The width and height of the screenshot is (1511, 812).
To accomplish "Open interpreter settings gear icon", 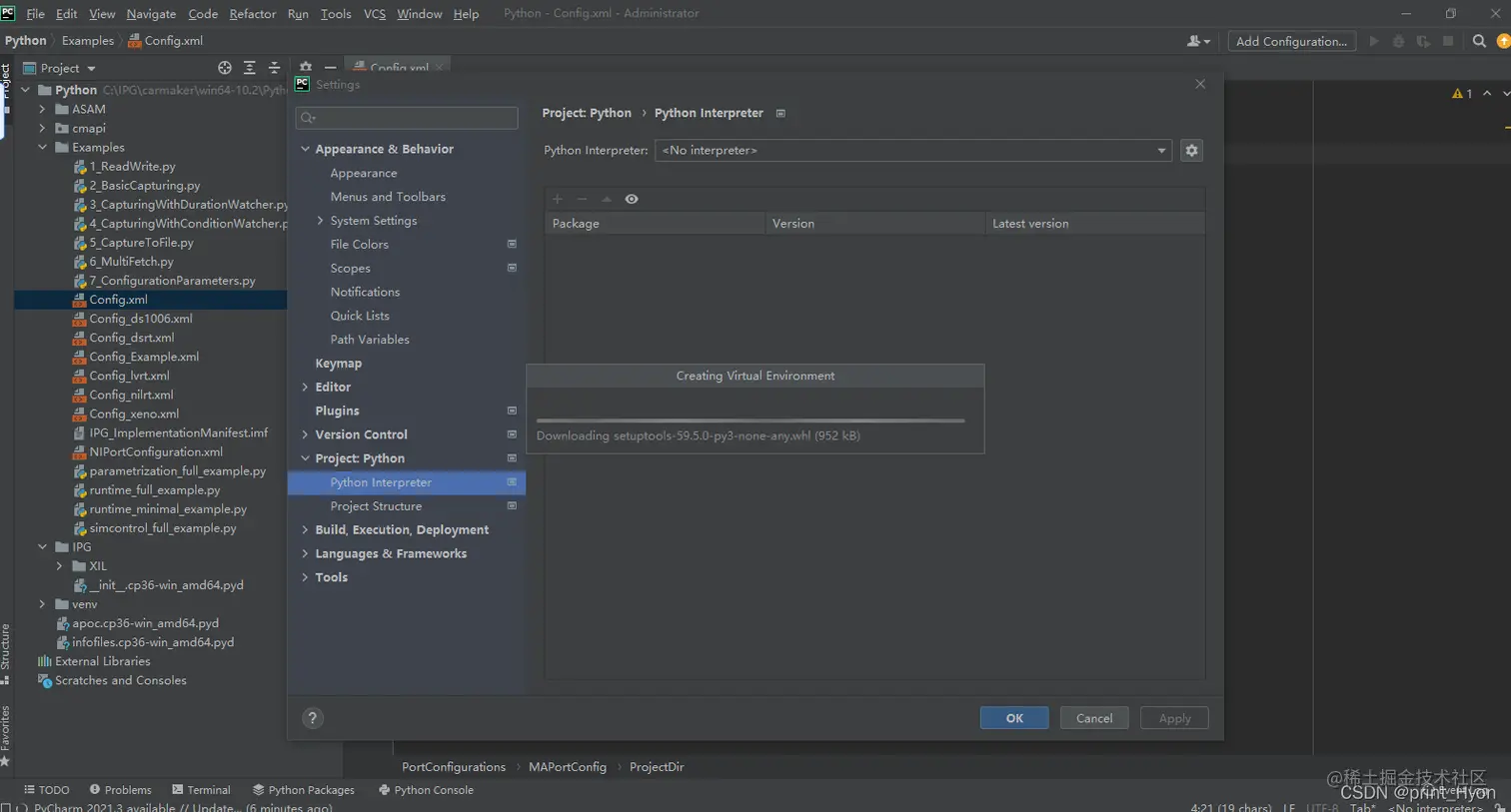I will coord(1191,151).
